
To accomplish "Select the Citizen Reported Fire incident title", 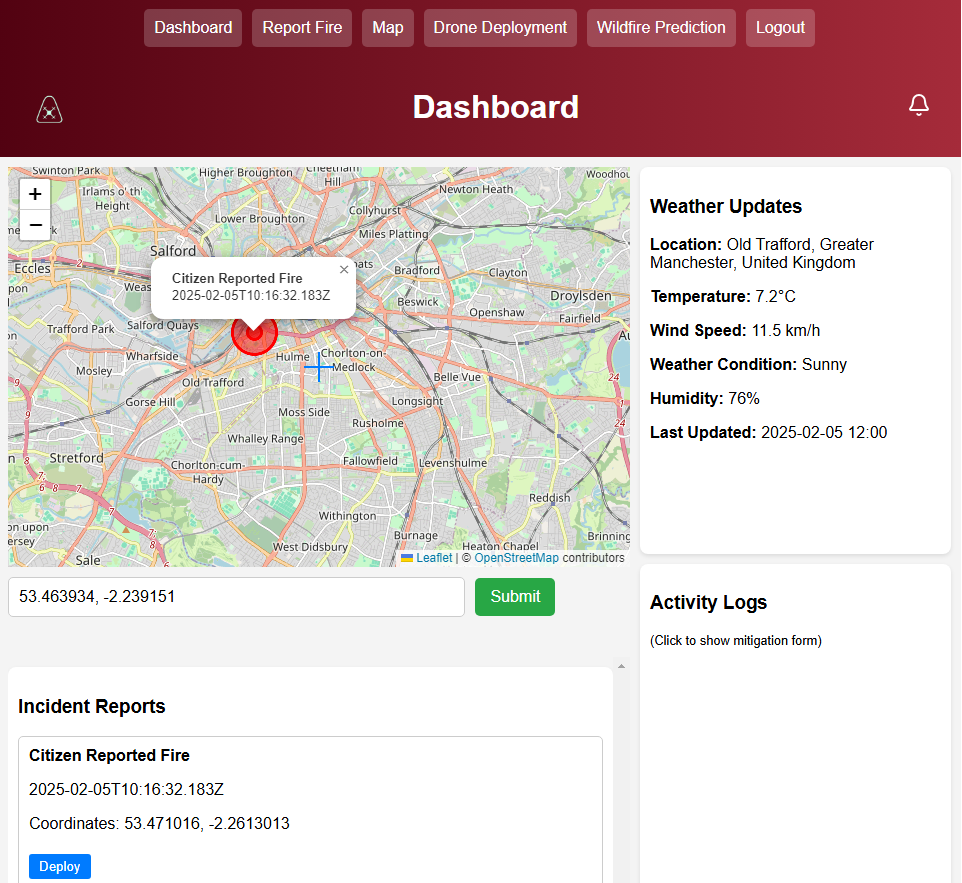I will (x=109, y=755).
